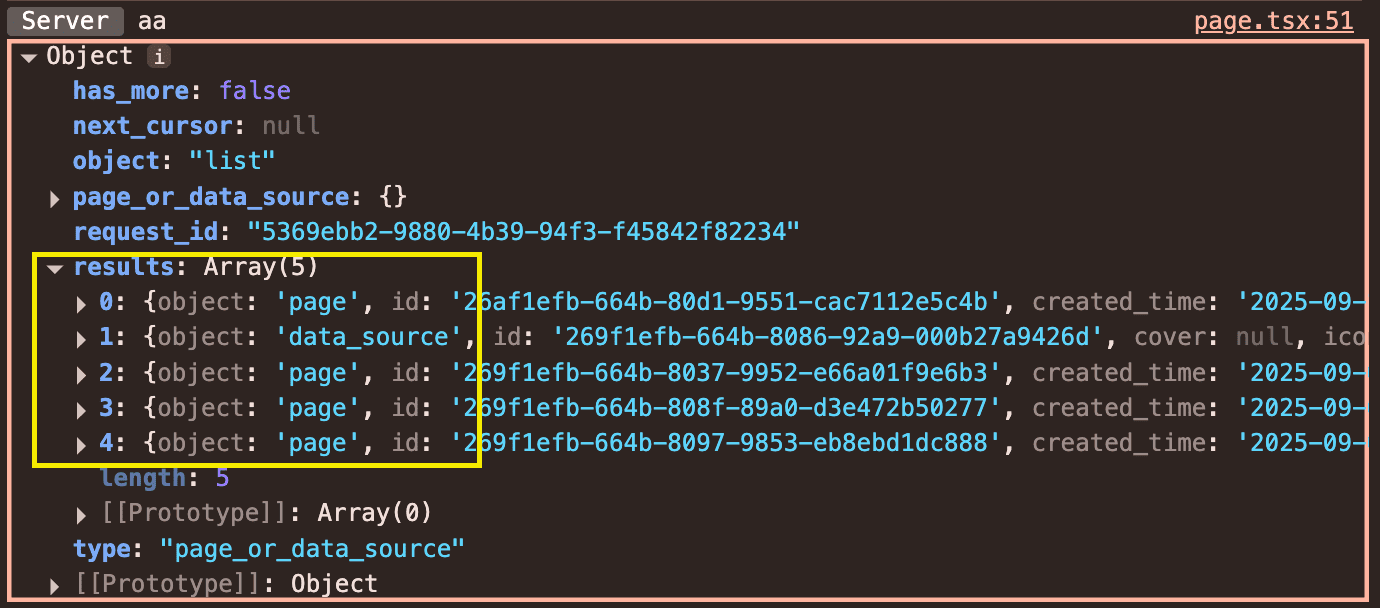Collapse the top-level Object tree

[28, 57]
